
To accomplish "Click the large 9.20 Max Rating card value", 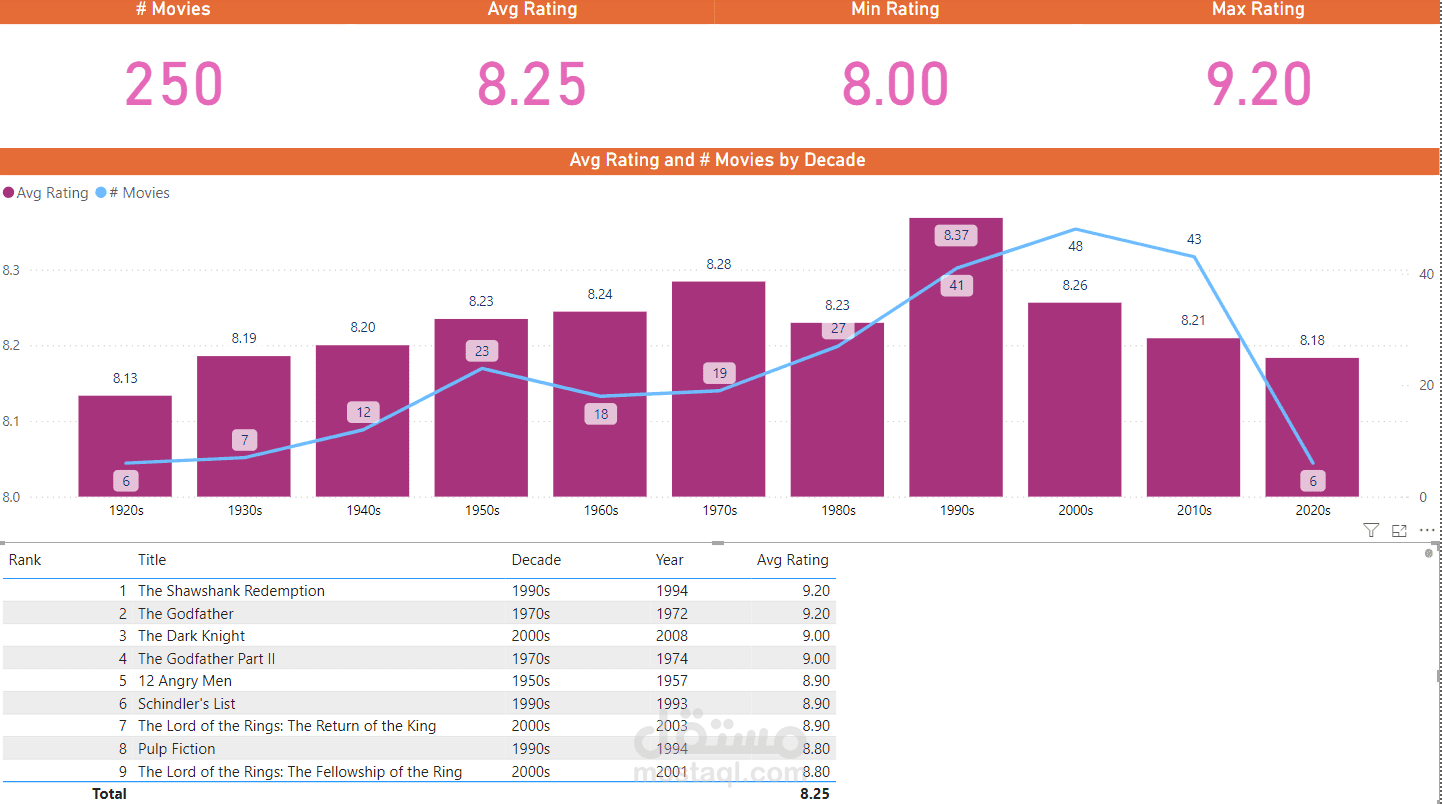I will [1258, 85].
